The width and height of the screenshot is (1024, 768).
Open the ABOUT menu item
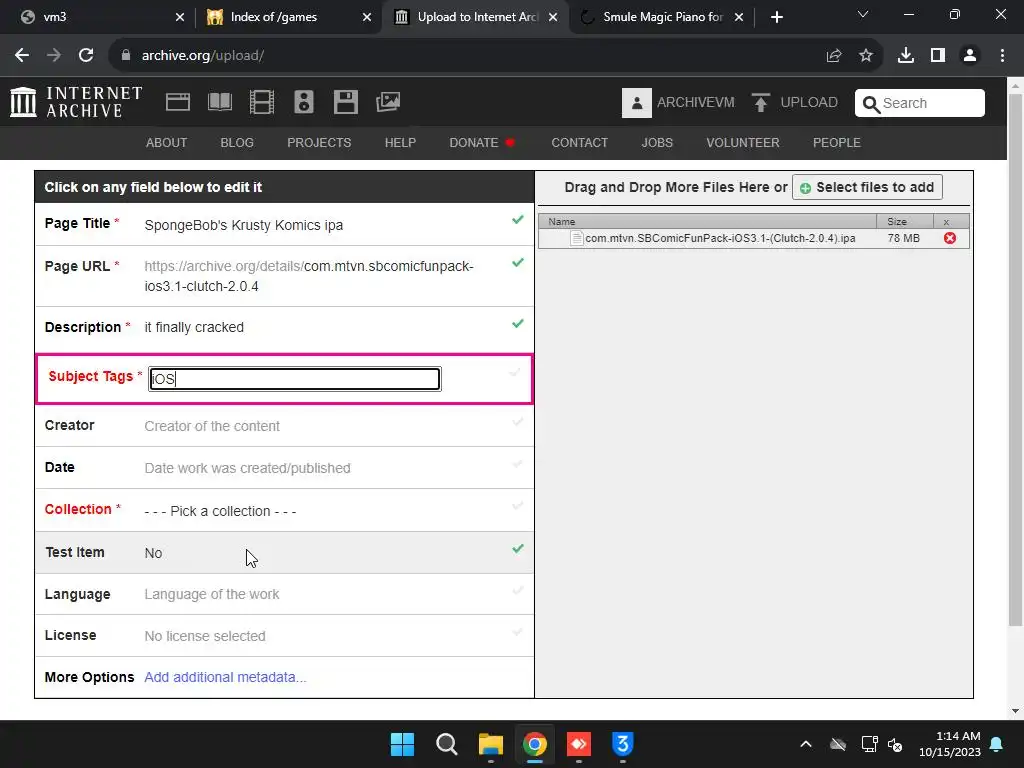tap(167, 142)
